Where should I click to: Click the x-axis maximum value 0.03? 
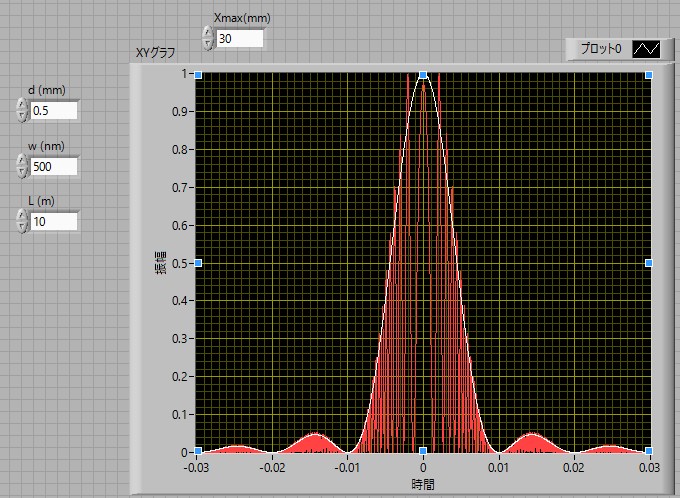[x=648, y=467]
